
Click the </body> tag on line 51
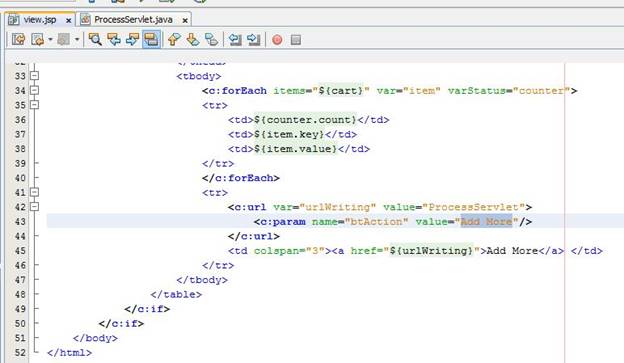click(x=95, y=338)
